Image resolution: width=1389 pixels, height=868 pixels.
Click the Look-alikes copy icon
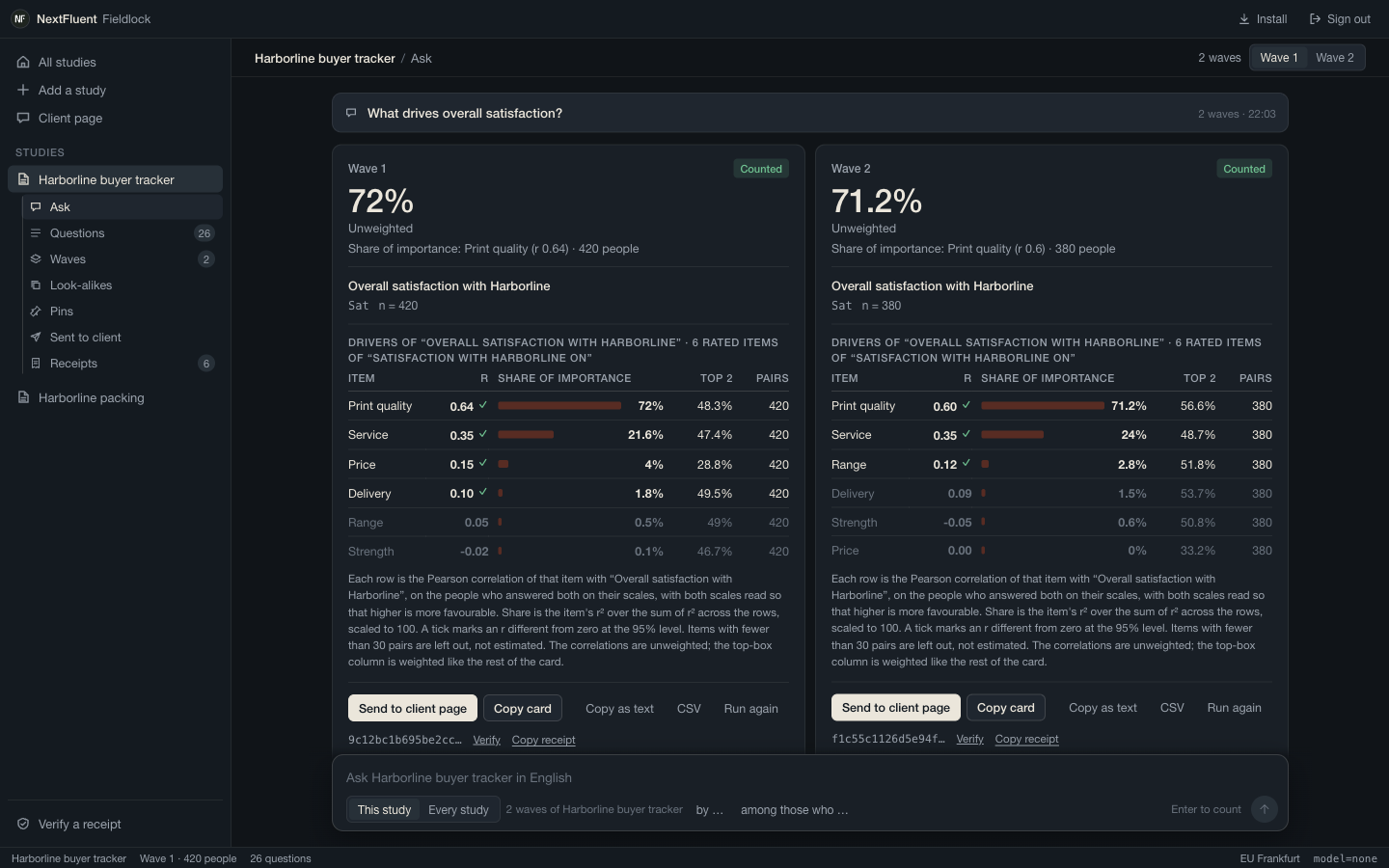[x=36, y=285]
